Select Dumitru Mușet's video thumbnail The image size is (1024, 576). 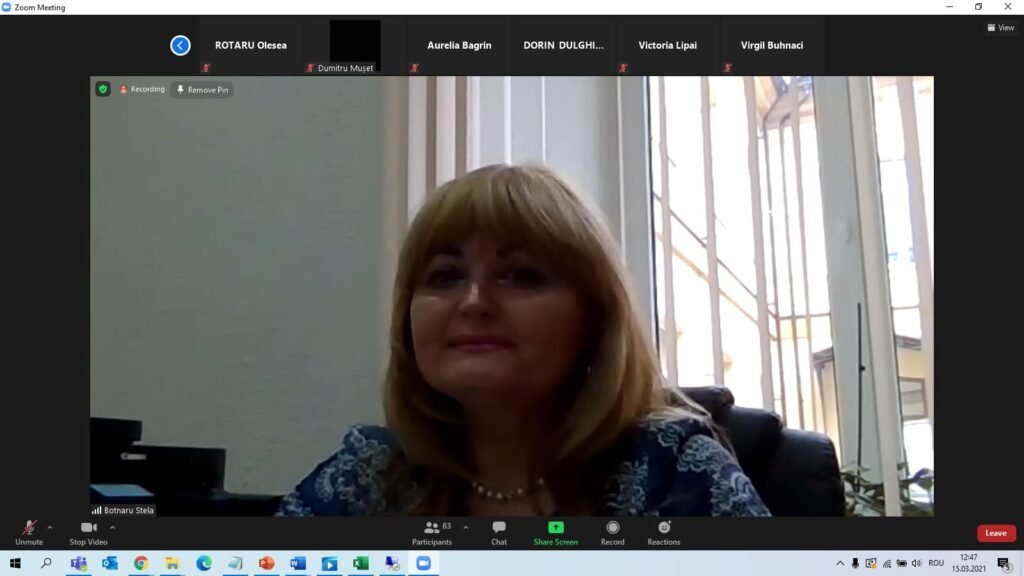click(355, 45)
